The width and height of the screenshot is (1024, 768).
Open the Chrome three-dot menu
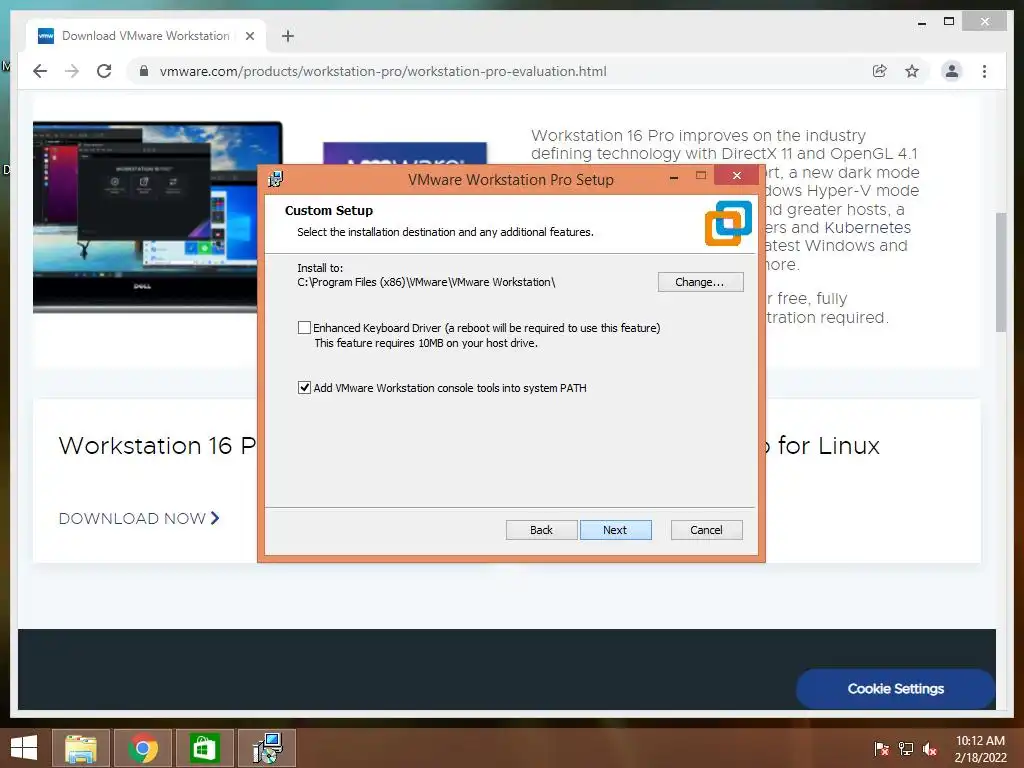[984, 71]
